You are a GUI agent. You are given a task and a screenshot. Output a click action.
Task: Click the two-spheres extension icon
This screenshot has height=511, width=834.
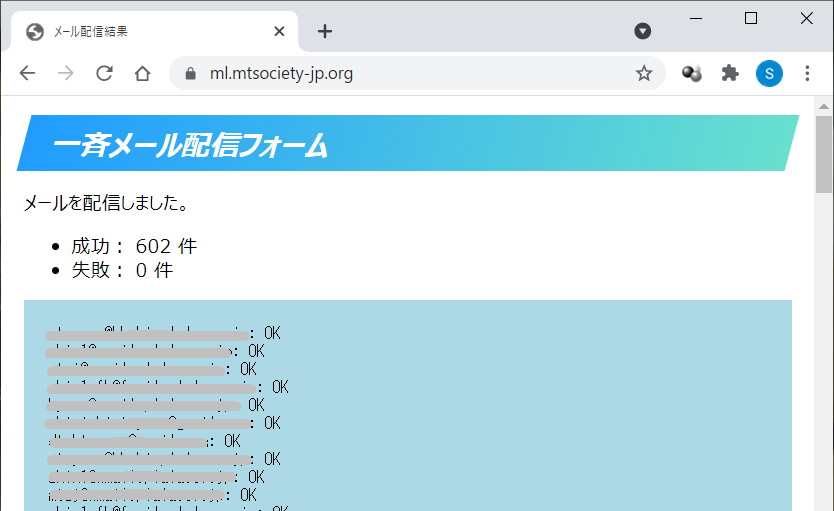(691, 73)
